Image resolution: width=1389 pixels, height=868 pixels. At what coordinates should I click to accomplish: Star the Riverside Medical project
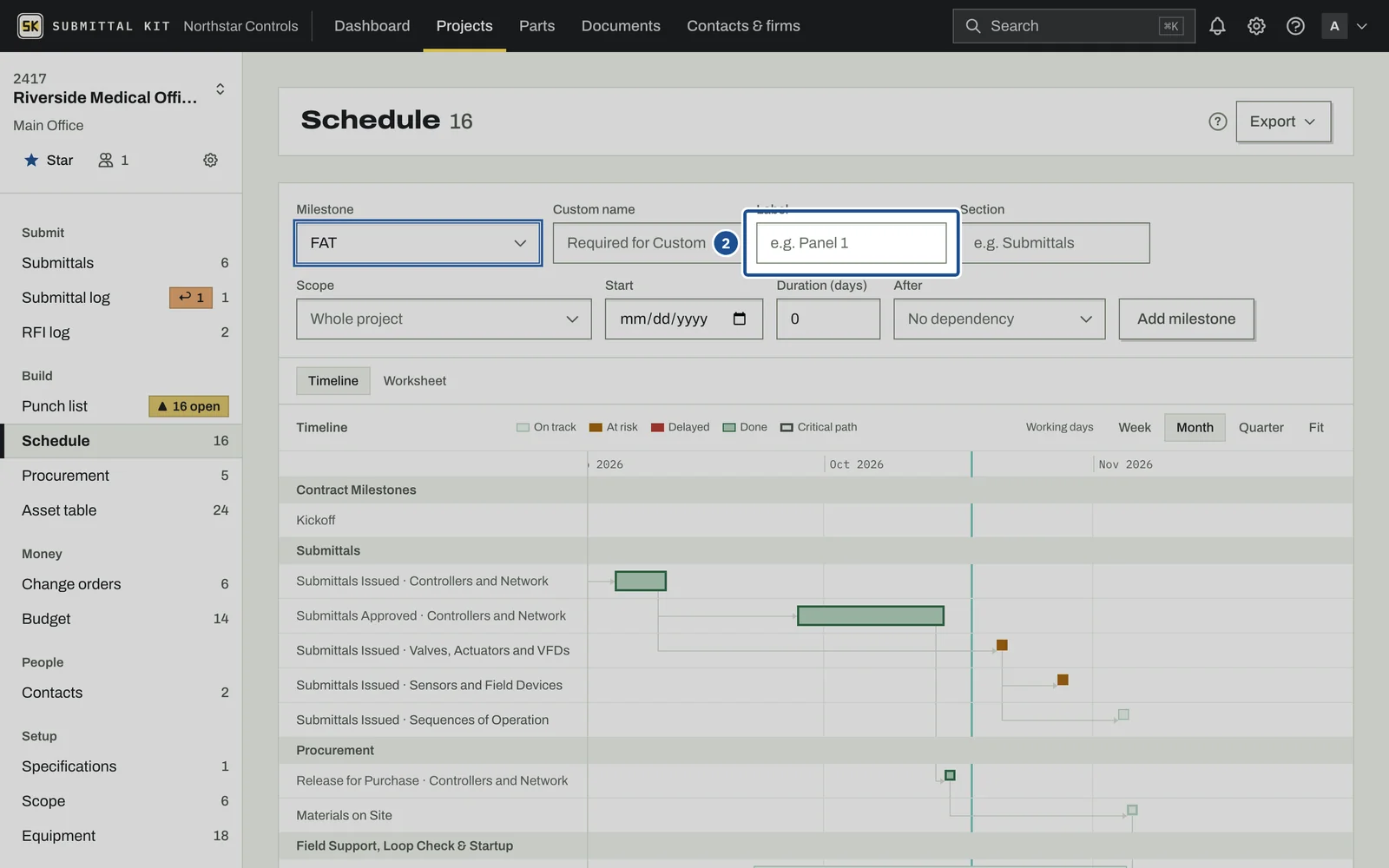(49, 160)
